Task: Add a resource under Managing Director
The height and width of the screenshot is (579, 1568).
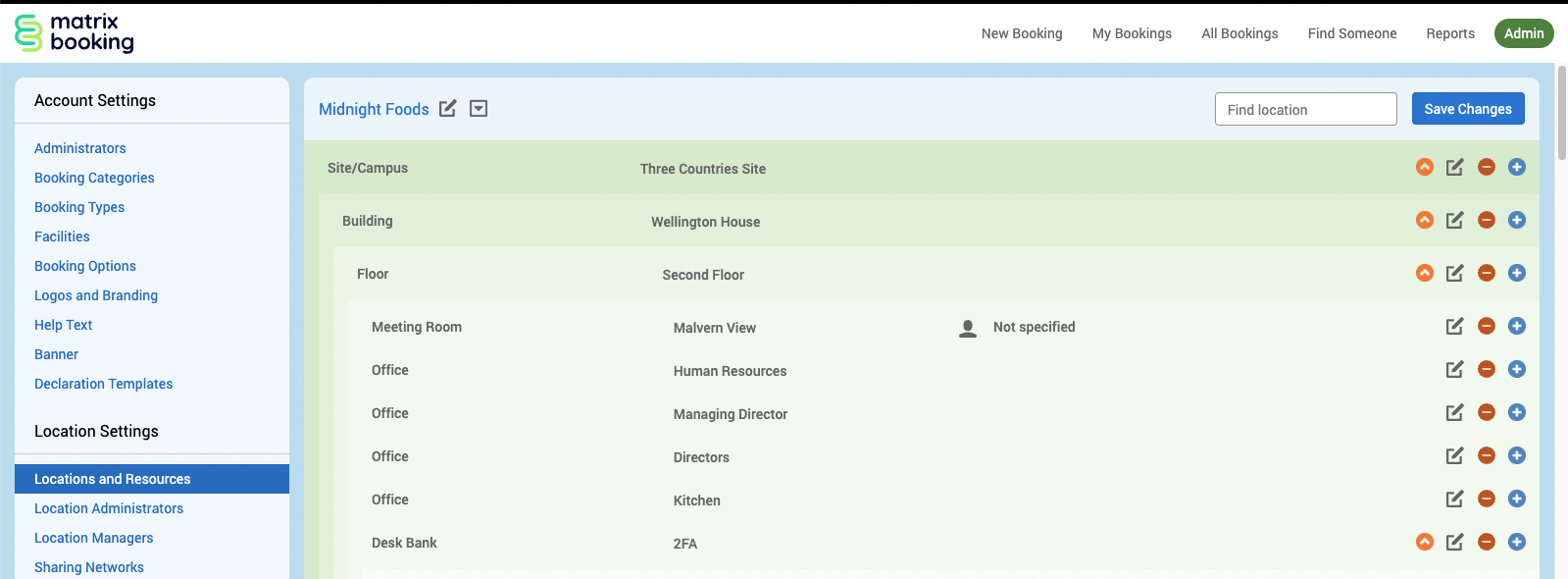Action: tap(1516, 412)
